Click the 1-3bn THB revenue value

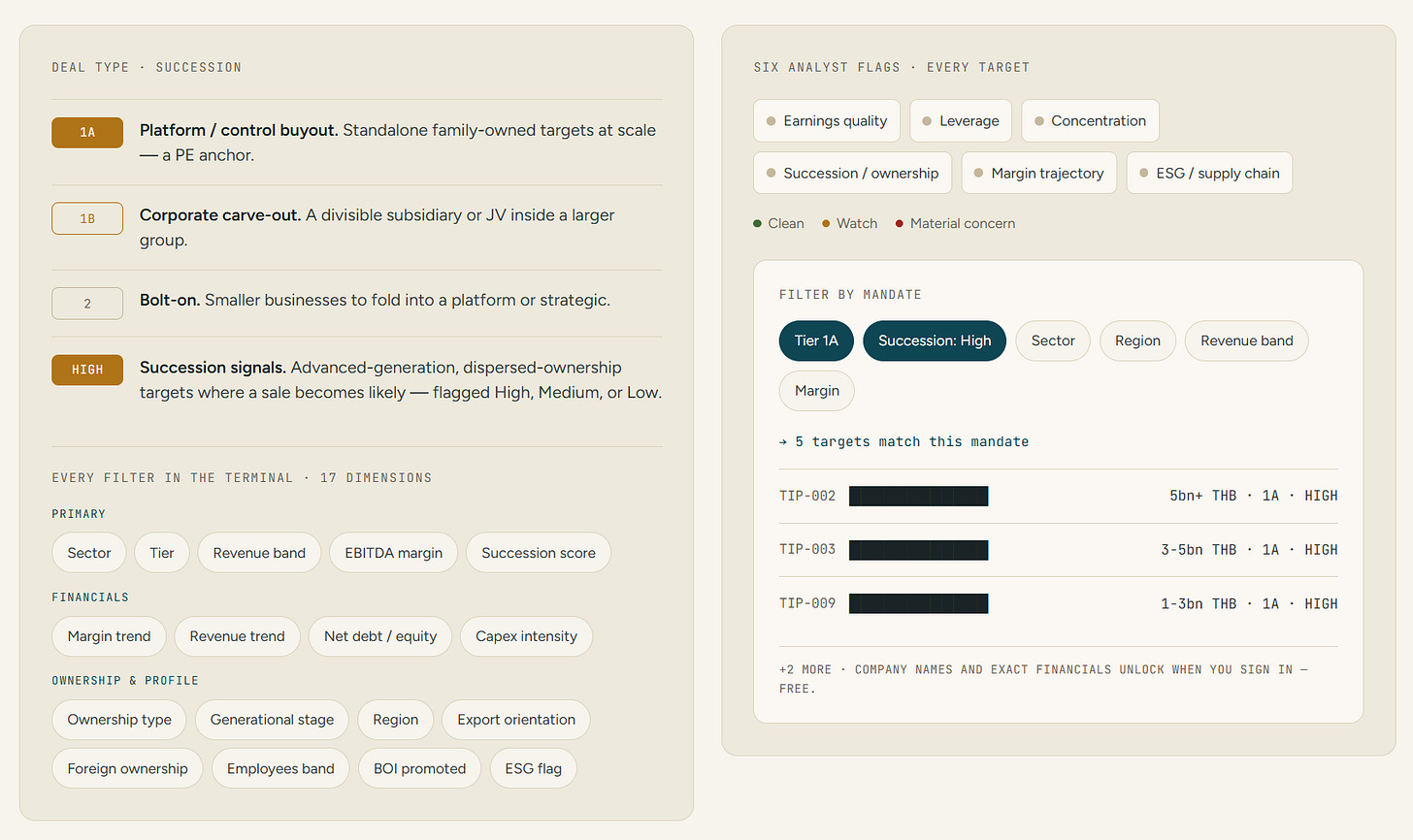pyautogui.click(x=1199, y=603)
